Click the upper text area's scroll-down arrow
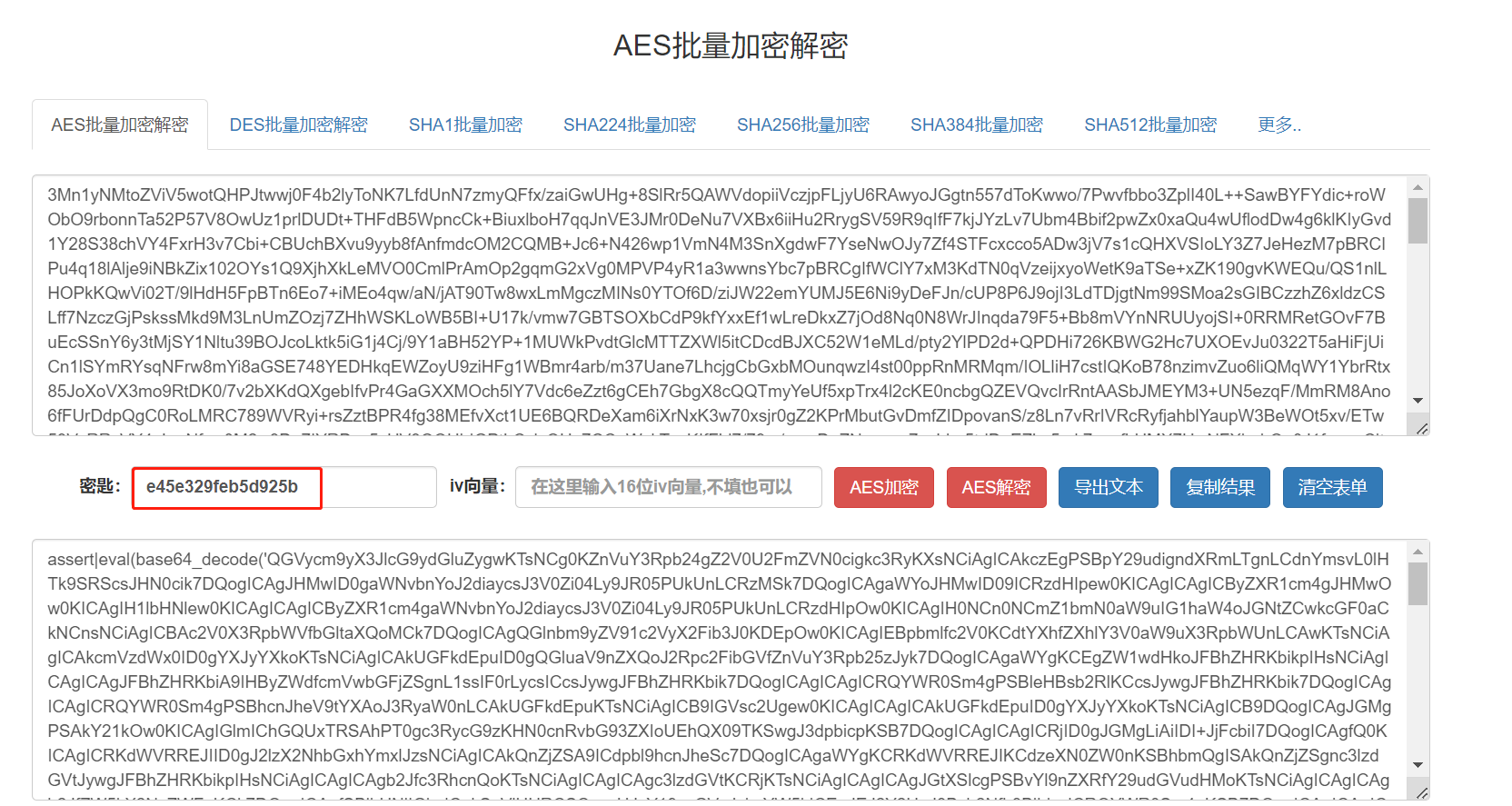 click(1417, 401)
